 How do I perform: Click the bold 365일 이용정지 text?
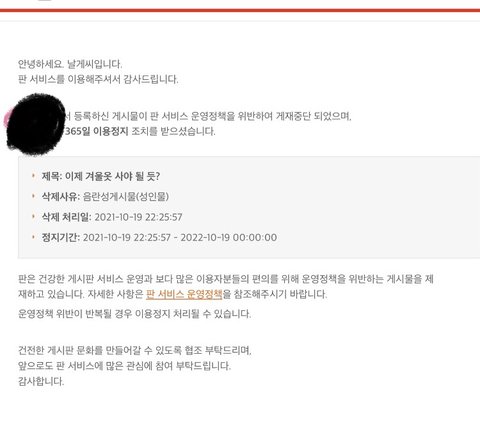coord(97,131)
